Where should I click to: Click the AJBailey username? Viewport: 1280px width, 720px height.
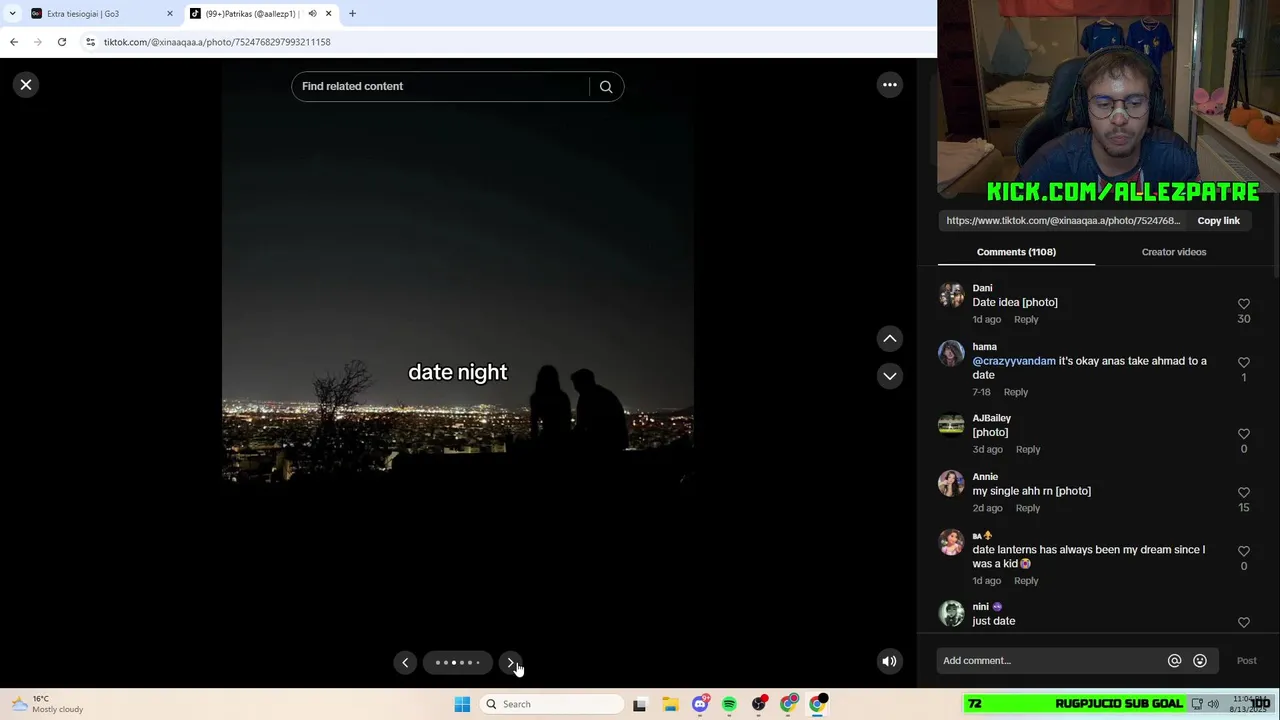pos(991,418)
